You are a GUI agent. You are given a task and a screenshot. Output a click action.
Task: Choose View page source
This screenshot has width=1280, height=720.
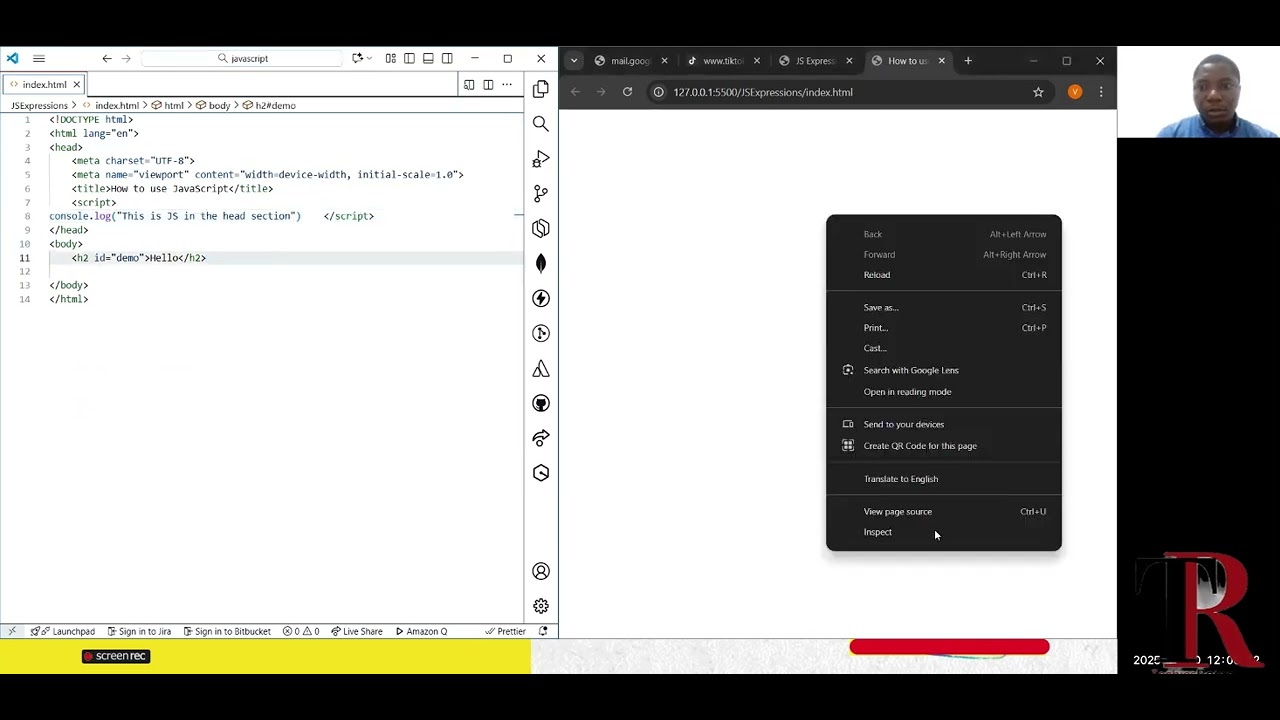pos(944,512)
